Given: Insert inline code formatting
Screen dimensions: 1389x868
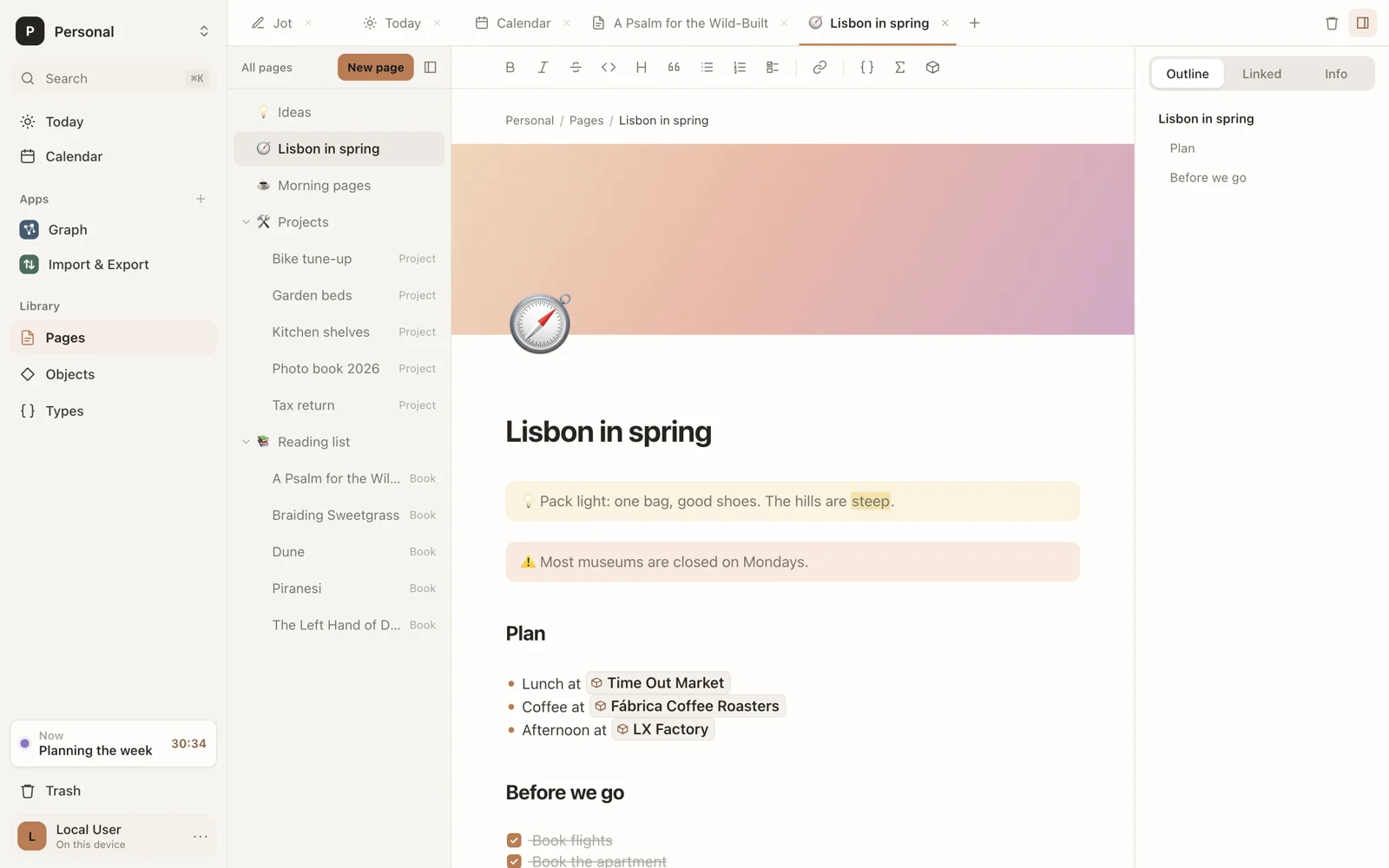Looking at the screenshot, I should pos(609,68).
